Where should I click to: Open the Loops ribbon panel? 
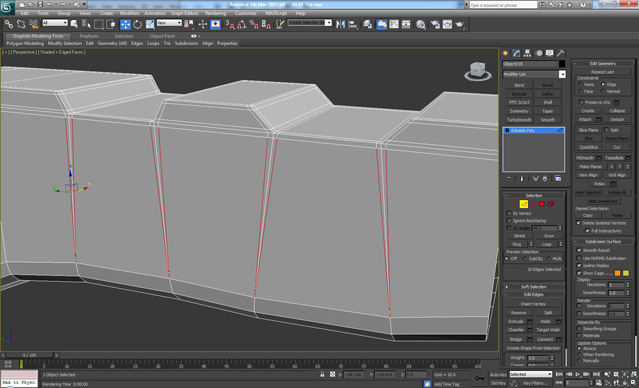point(153,43)
